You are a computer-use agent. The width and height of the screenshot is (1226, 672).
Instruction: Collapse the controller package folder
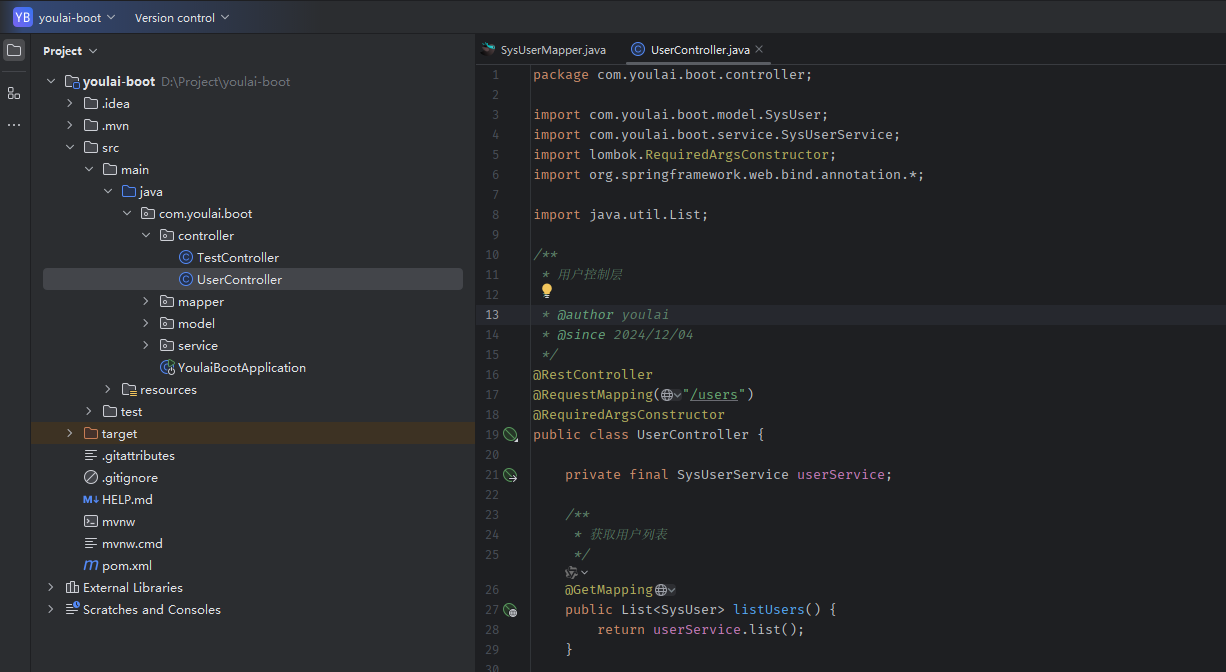[146, 236]
